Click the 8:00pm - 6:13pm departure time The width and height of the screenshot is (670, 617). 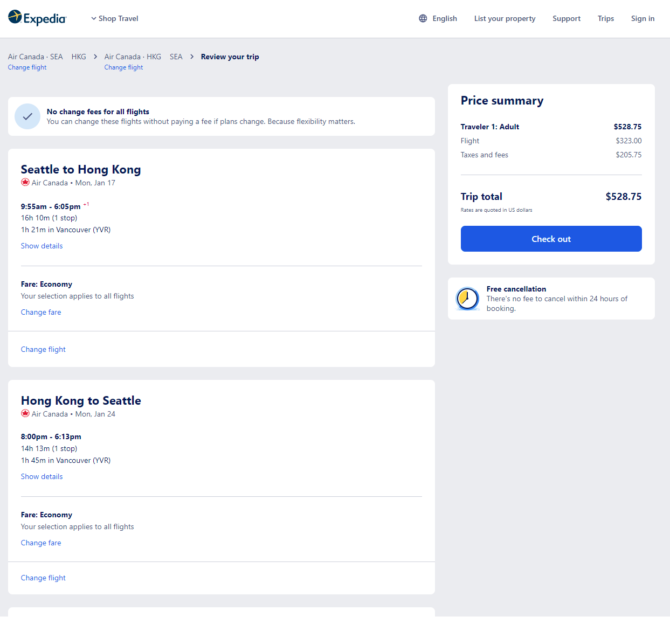coord(51,437)
